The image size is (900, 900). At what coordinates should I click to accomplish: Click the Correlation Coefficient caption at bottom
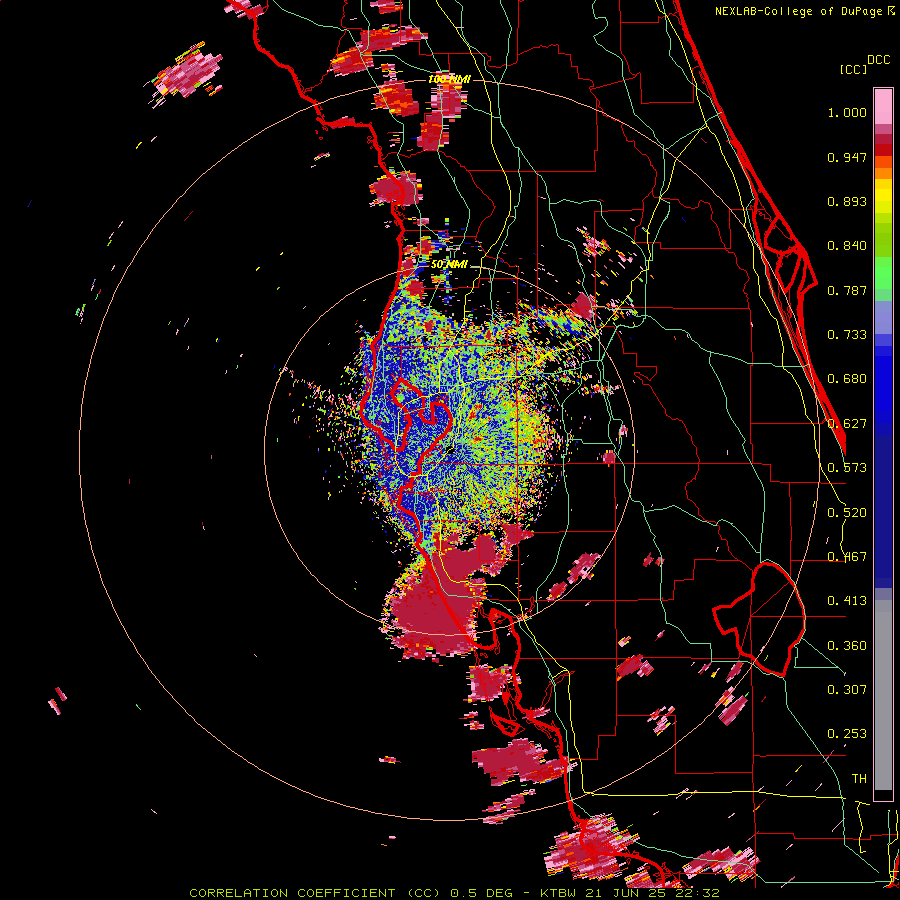click(x=454, y=893)
